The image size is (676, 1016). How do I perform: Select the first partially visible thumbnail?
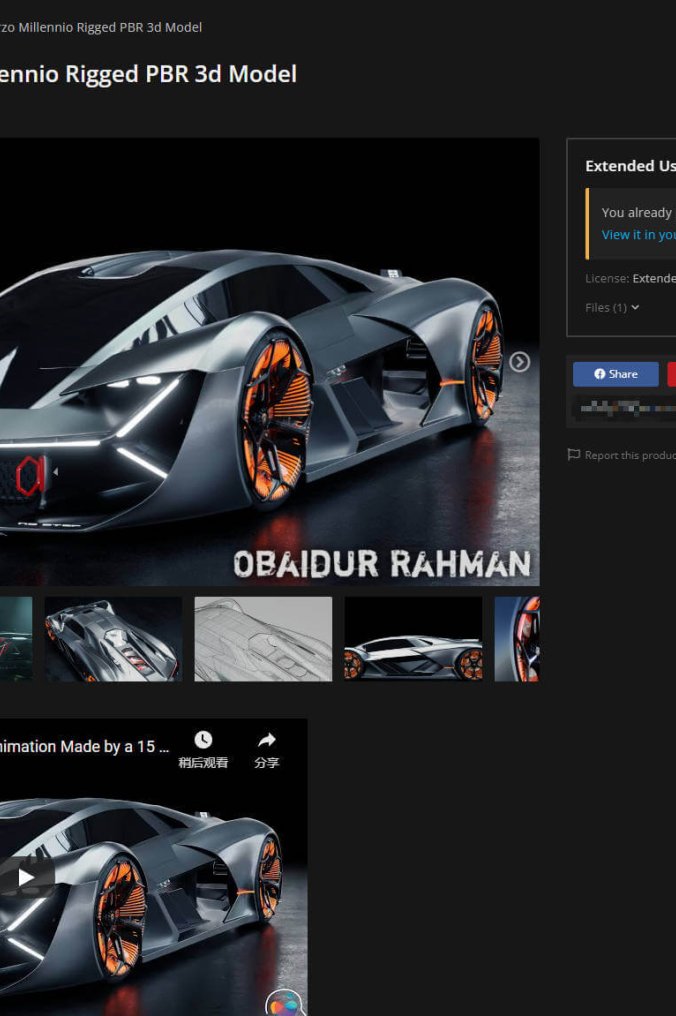pyautogui.click(x=15, y=639)
